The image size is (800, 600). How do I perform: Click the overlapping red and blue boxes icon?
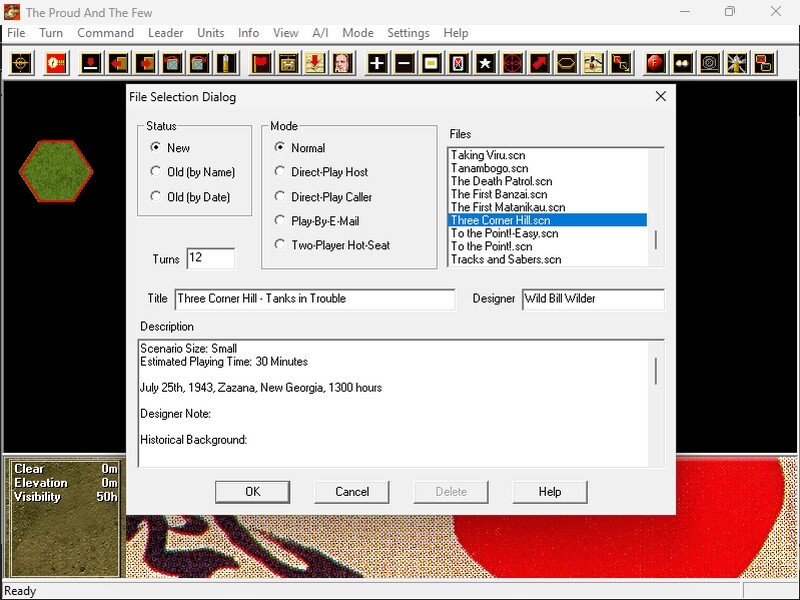(764, 63)
